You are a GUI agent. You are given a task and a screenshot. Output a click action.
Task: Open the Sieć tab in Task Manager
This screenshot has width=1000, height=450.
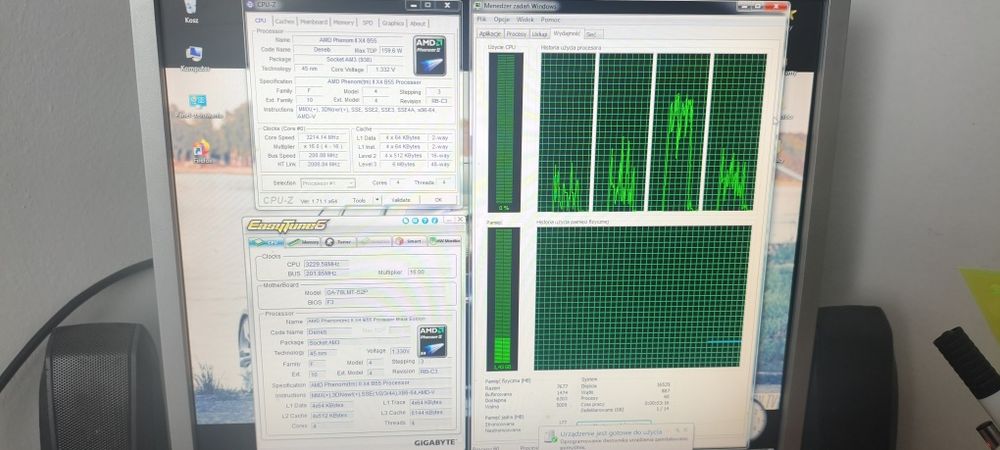pos(592,34)
